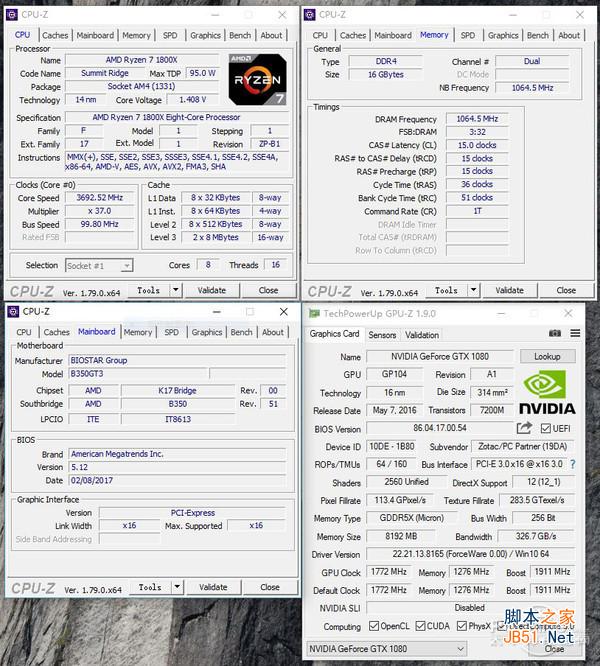Click the Core Speed value 3692.52 MHz

click(x=100, y=198)
